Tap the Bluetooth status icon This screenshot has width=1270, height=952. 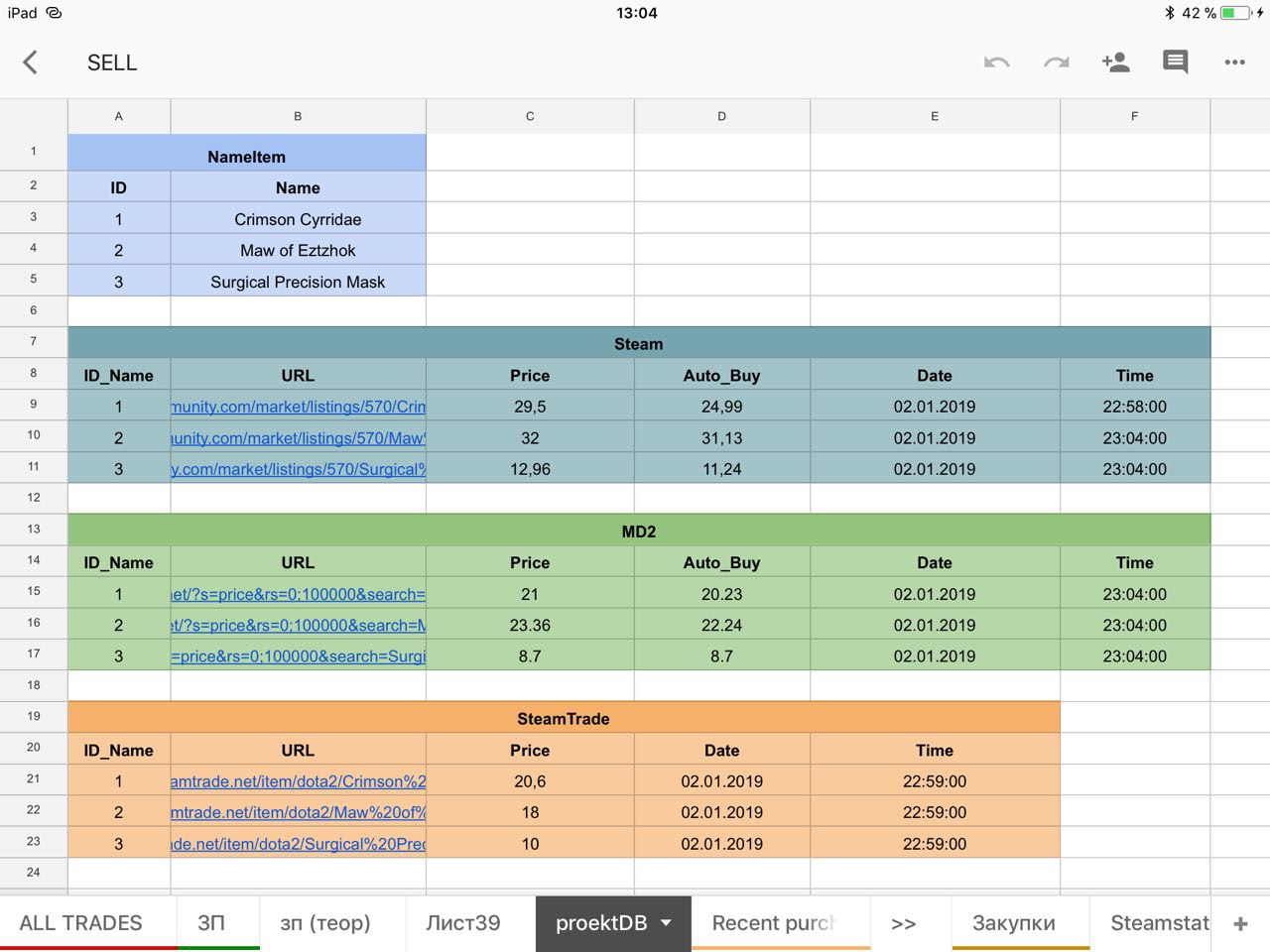pos(1170,13)
